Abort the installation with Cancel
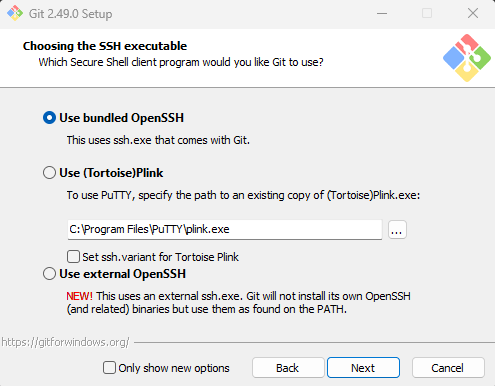Screen dimensions: 495x386 [x=448, y=368]
